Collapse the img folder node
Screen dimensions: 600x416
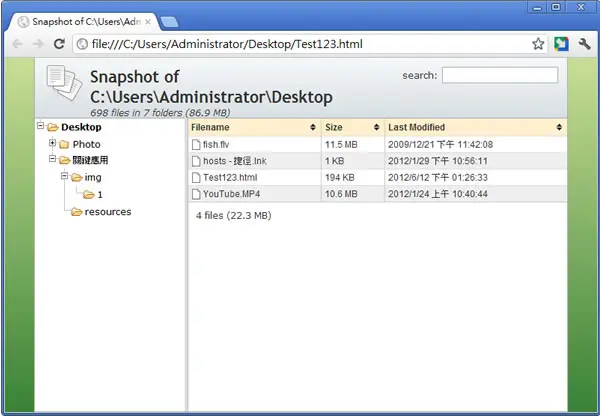pos(64,176)
